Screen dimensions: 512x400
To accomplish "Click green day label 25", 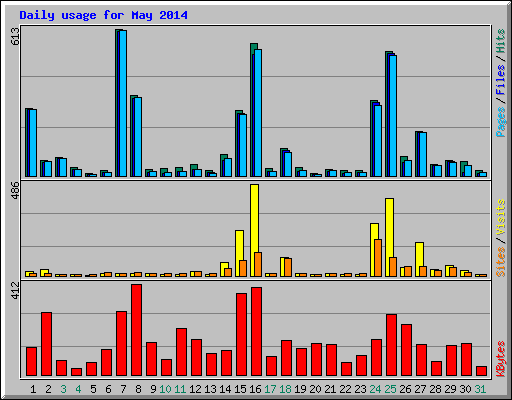I will 390,389.
